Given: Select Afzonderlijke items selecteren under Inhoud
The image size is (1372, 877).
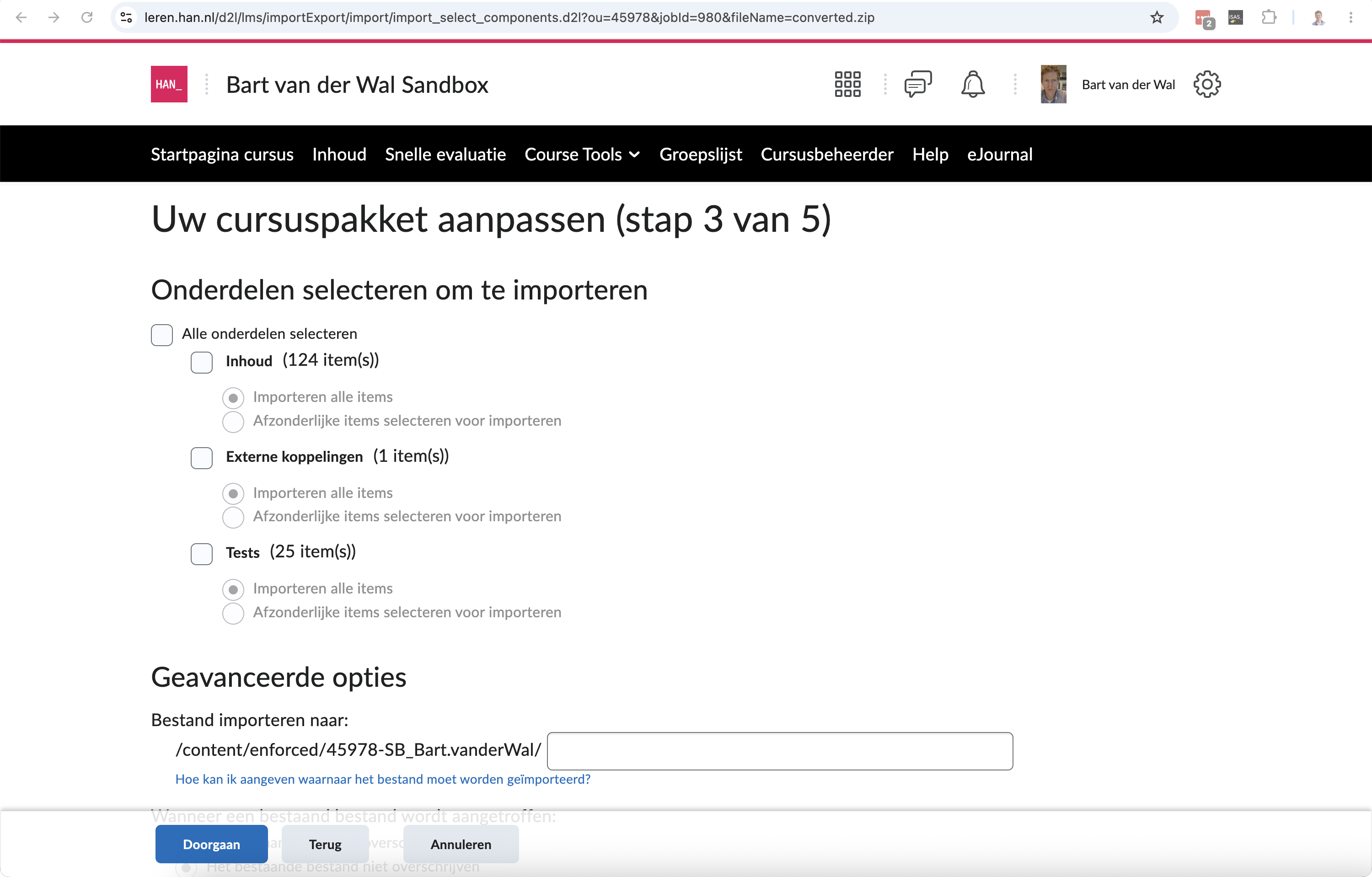Looking at the screenshot, I should click(x=233, y=422).
